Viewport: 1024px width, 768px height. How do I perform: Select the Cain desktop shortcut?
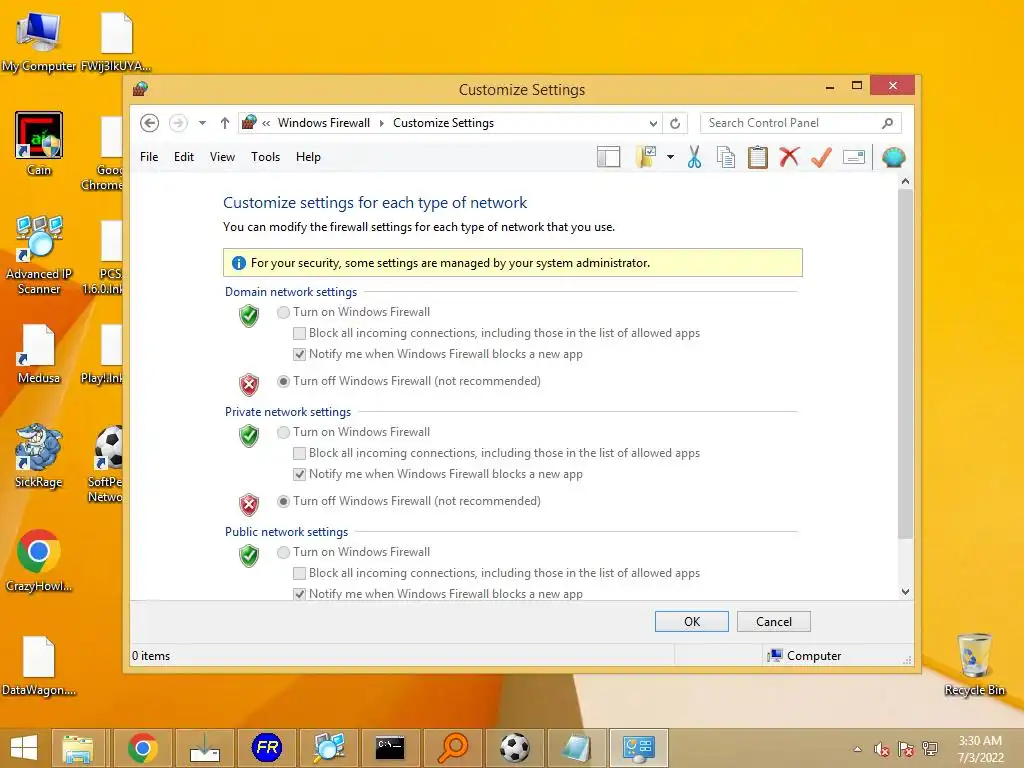(39, 144)
